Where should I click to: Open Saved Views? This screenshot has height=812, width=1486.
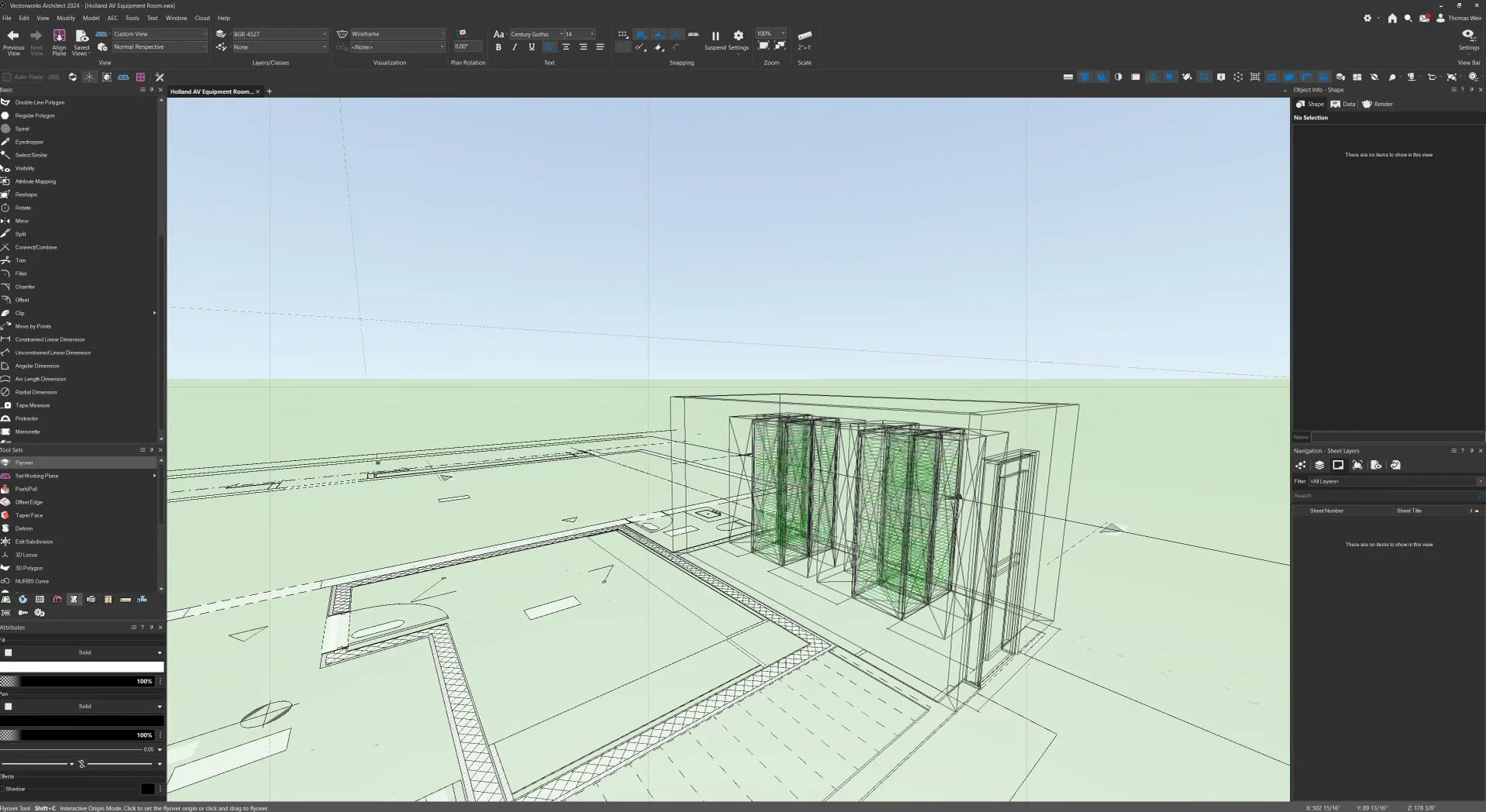pos(81,42)
